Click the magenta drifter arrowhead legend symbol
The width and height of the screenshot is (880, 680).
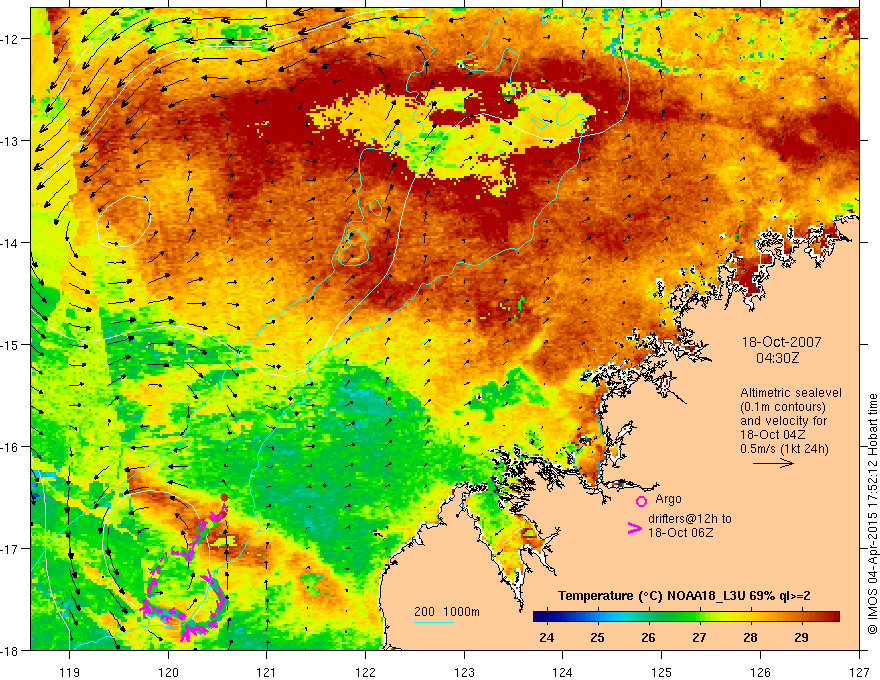point(635,527)
